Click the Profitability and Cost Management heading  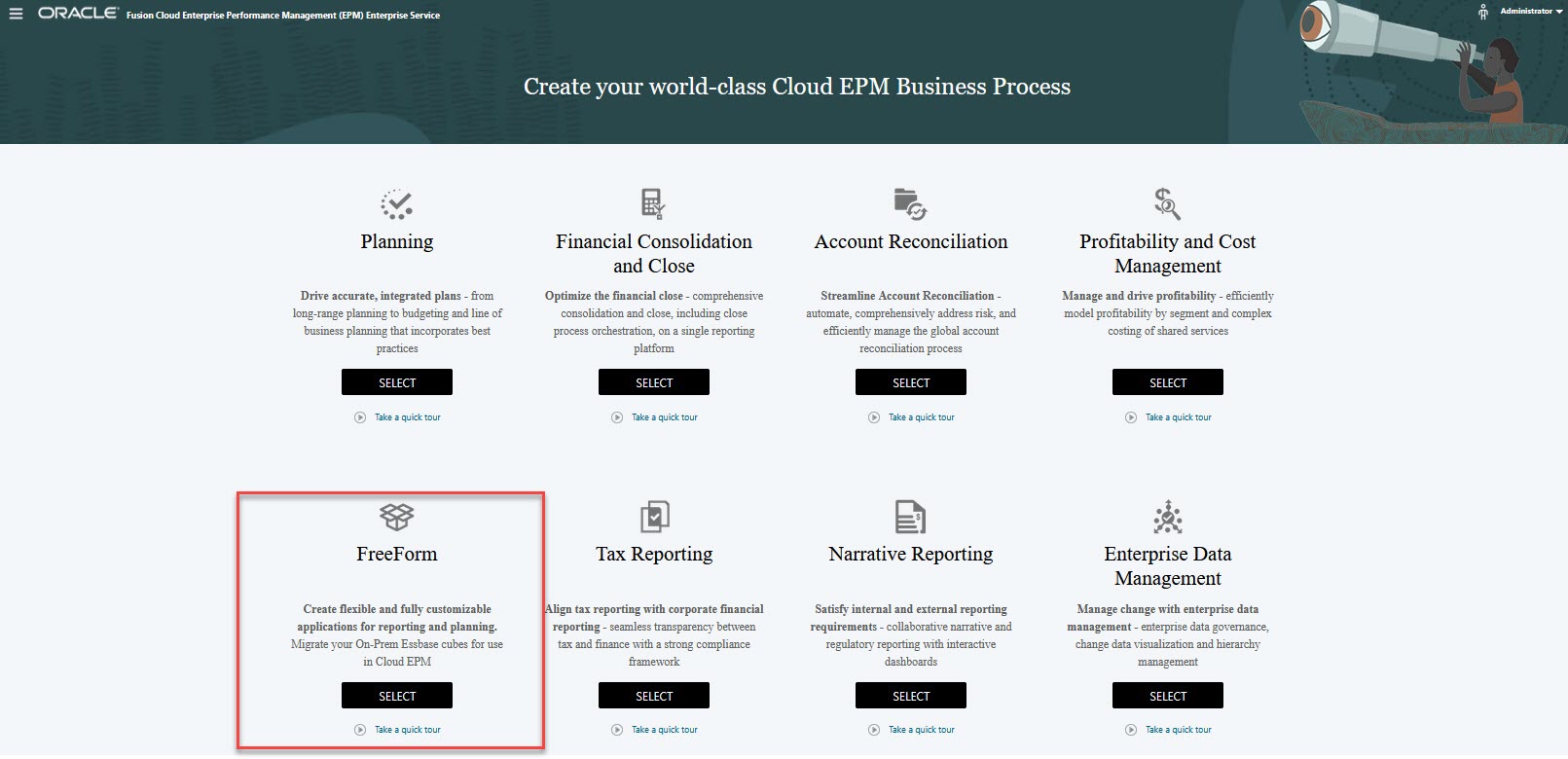pos(1168,253)
